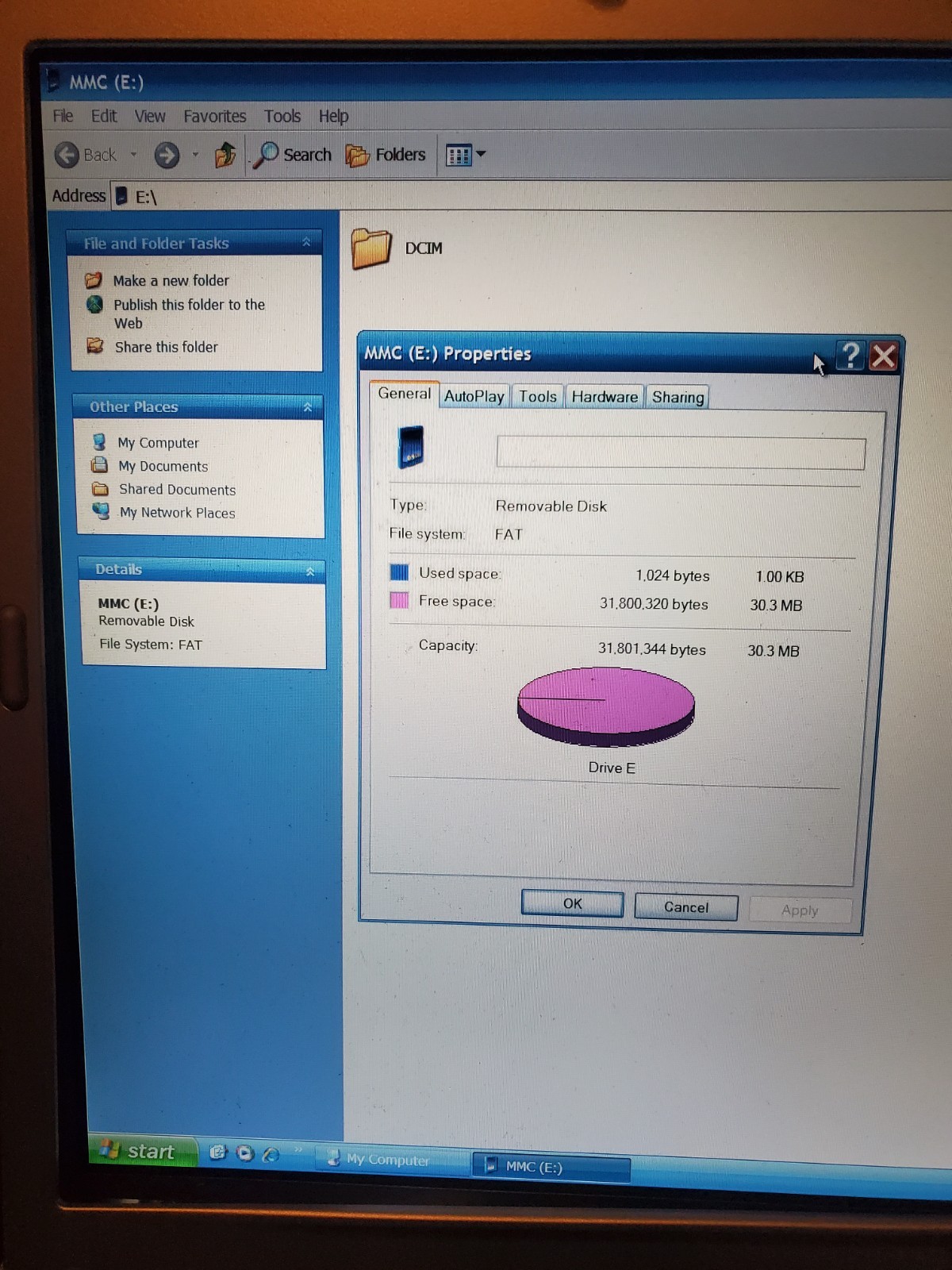
Task: Click the Back arrow toolbar icon
Action: 67,155
